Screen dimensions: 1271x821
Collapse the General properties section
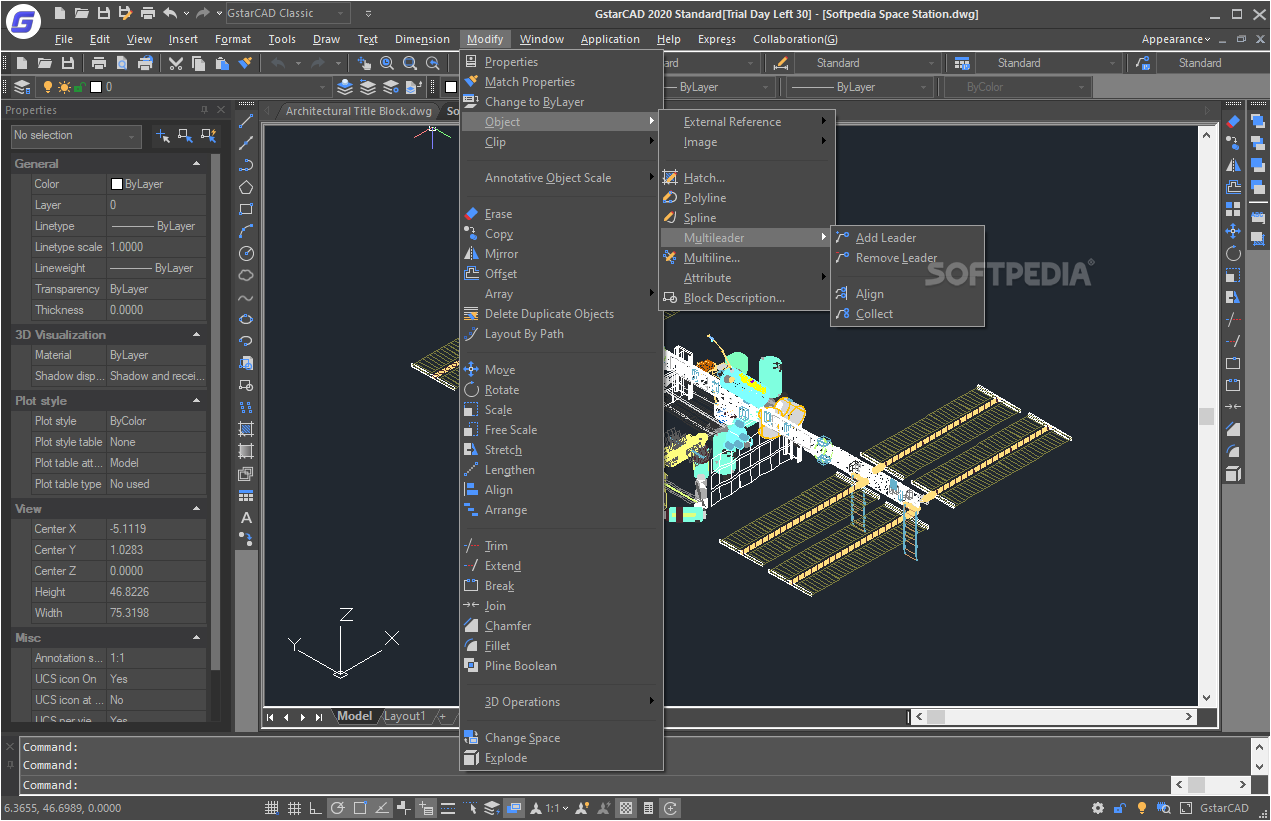(196, 163)
